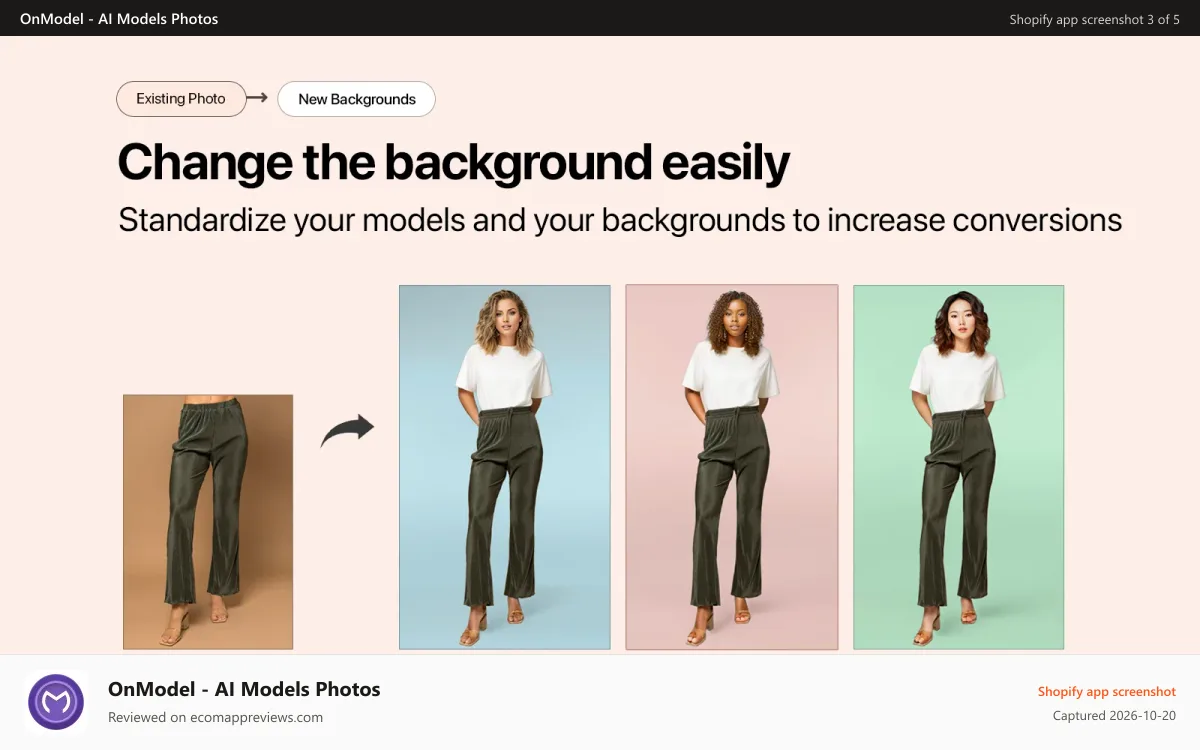The width and height of the screenshot is (1200, 750).
Task: Click the 'OnModel - AI Models Photos' footer title
Action: [x=244, y=689]
